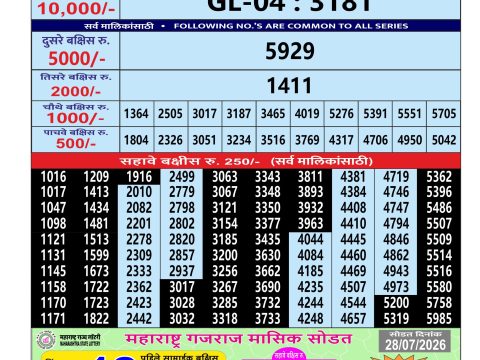Select fifth prize number 2326
Screen dimensions: 480x360
[170, 140]
